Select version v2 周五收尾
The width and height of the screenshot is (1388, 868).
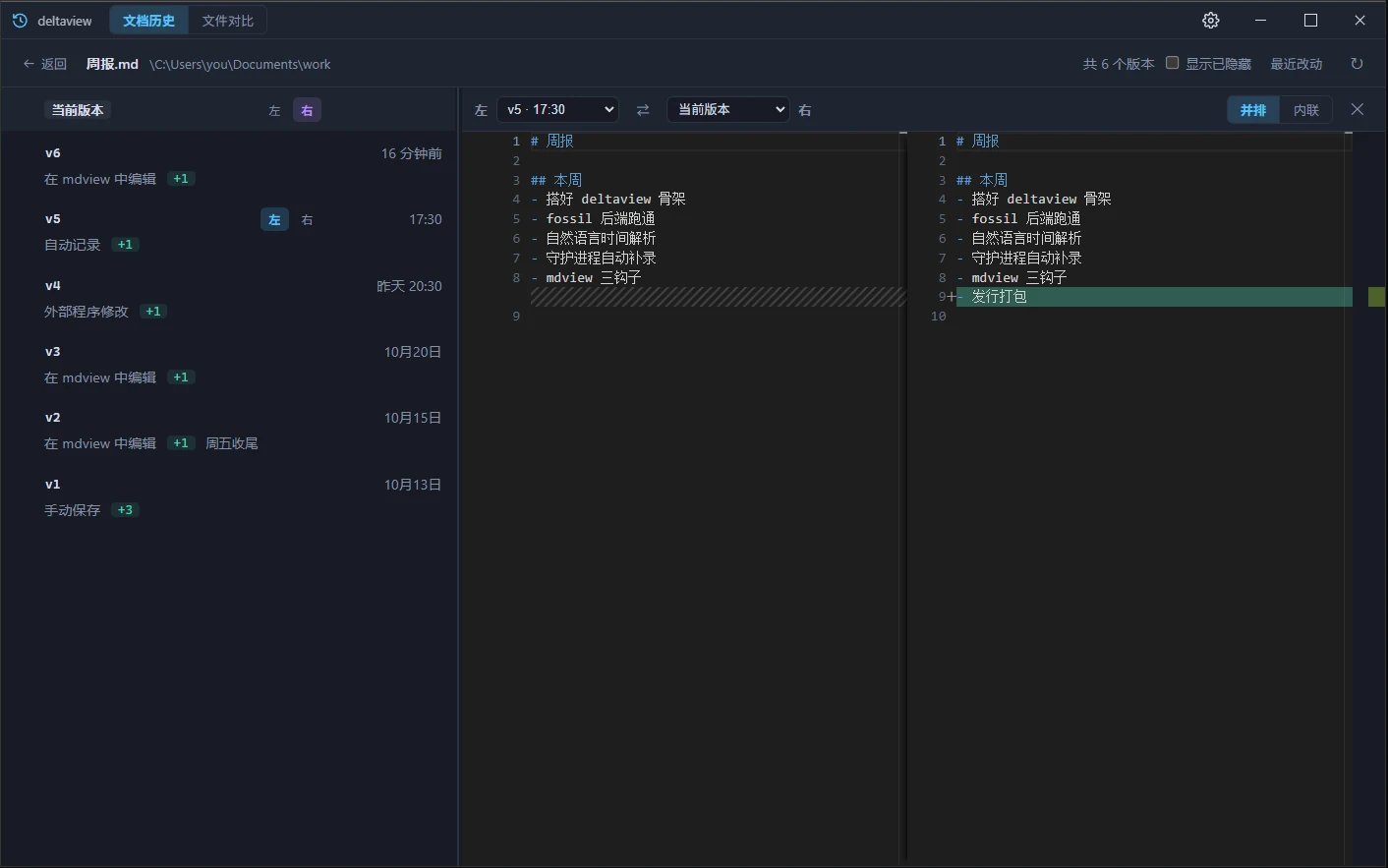coord(229,431)
